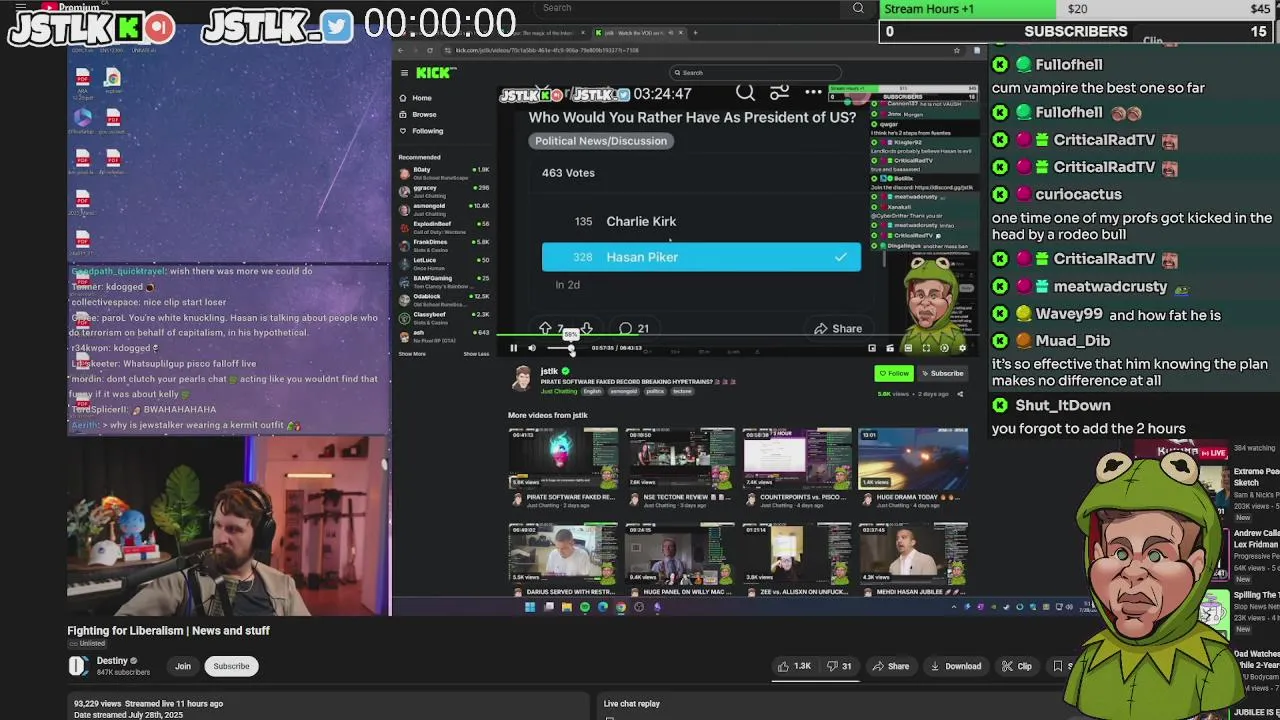Open the poll's 21 comments bubble
The width and height of the screenshot is (1280, 720).
click(x=633, y=328)
